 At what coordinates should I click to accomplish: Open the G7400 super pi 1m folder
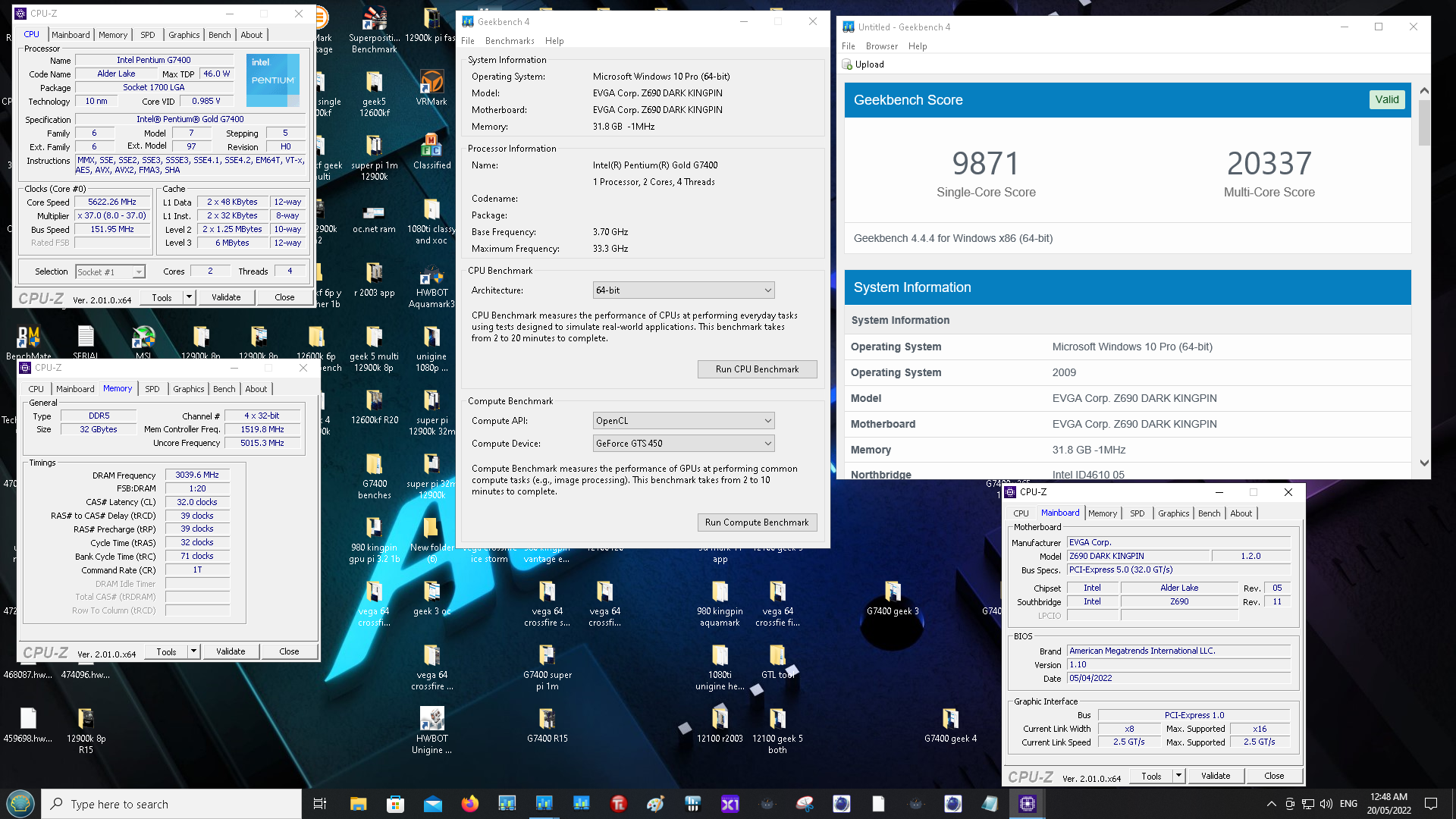[547, 667]
